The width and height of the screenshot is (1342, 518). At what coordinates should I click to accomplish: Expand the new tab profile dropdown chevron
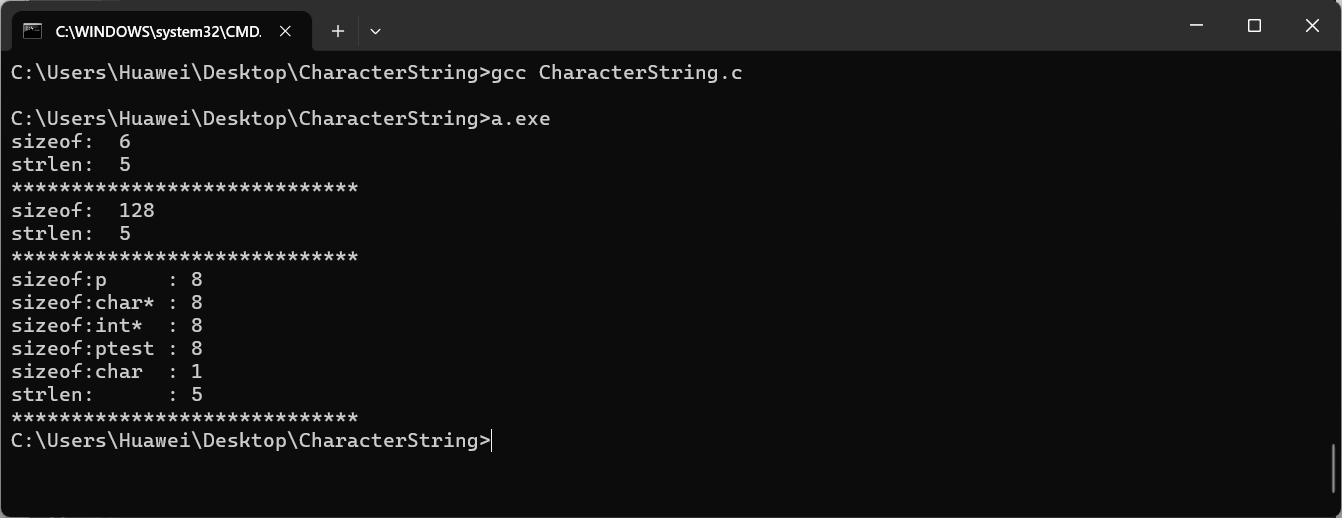pyautogui.click(x=375, y=31)
